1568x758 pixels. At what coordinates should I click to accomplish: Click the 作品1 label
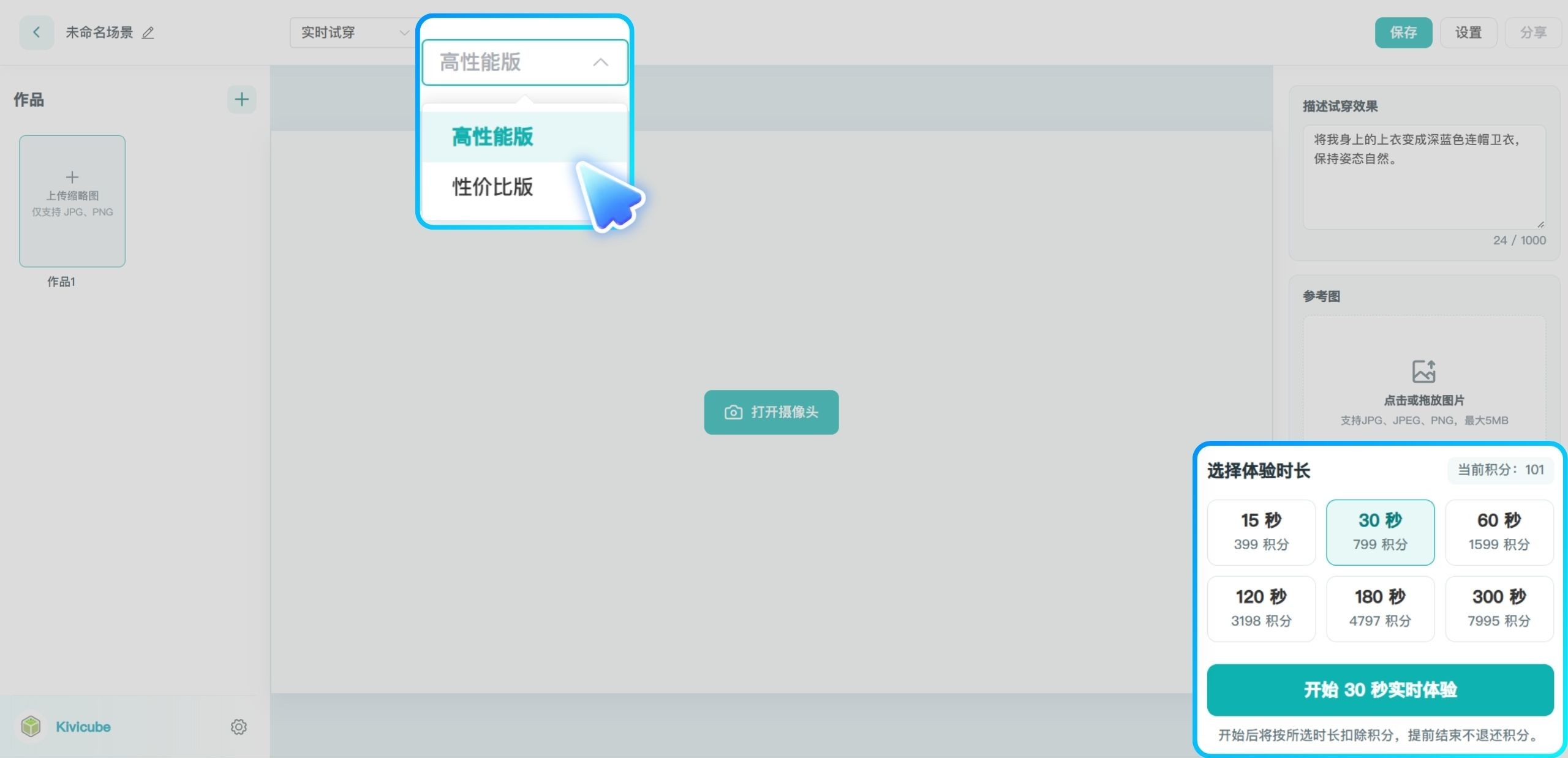point(61,282)
